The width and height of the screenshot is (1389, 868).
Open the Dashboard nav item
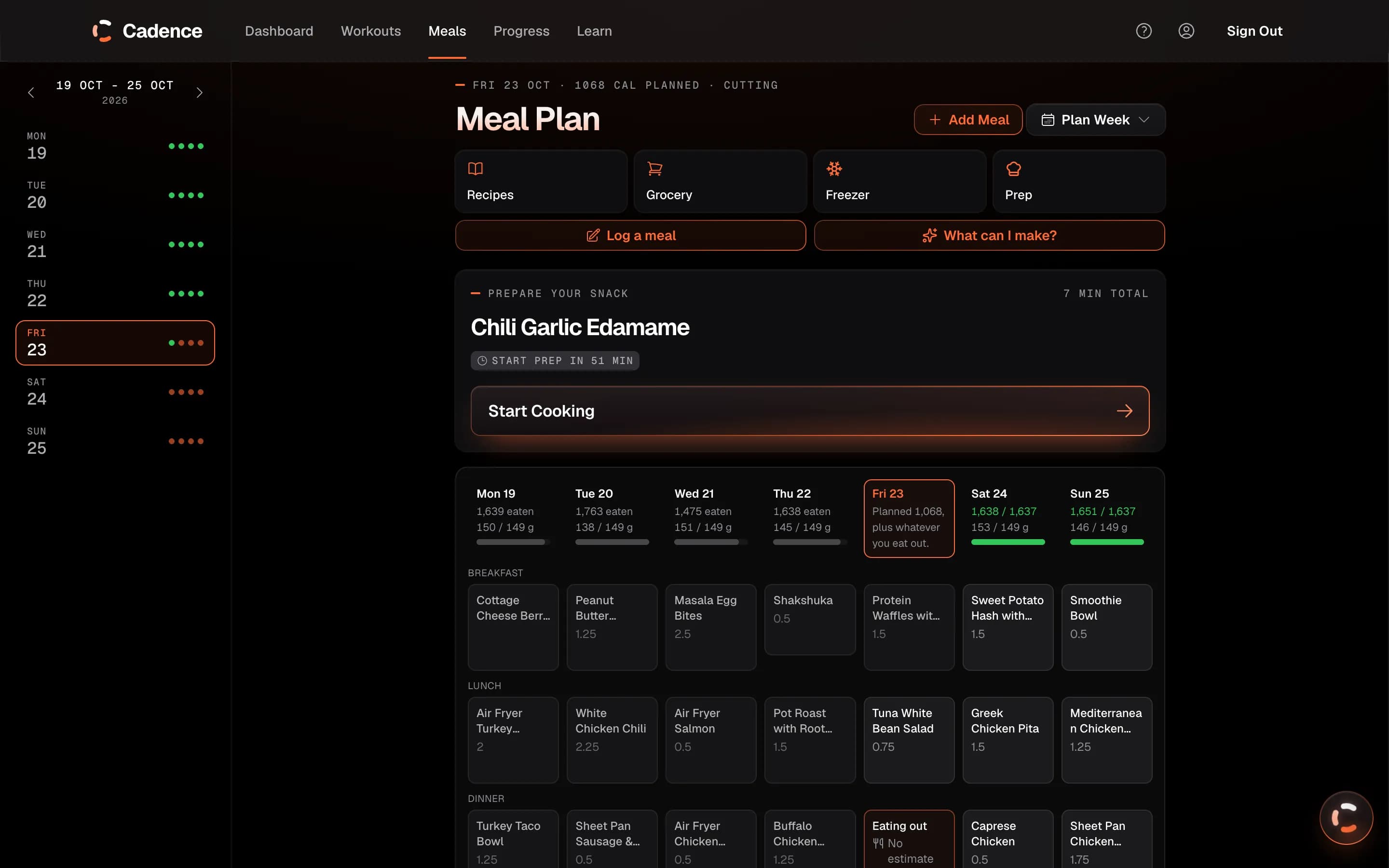(x=279, y=31)
